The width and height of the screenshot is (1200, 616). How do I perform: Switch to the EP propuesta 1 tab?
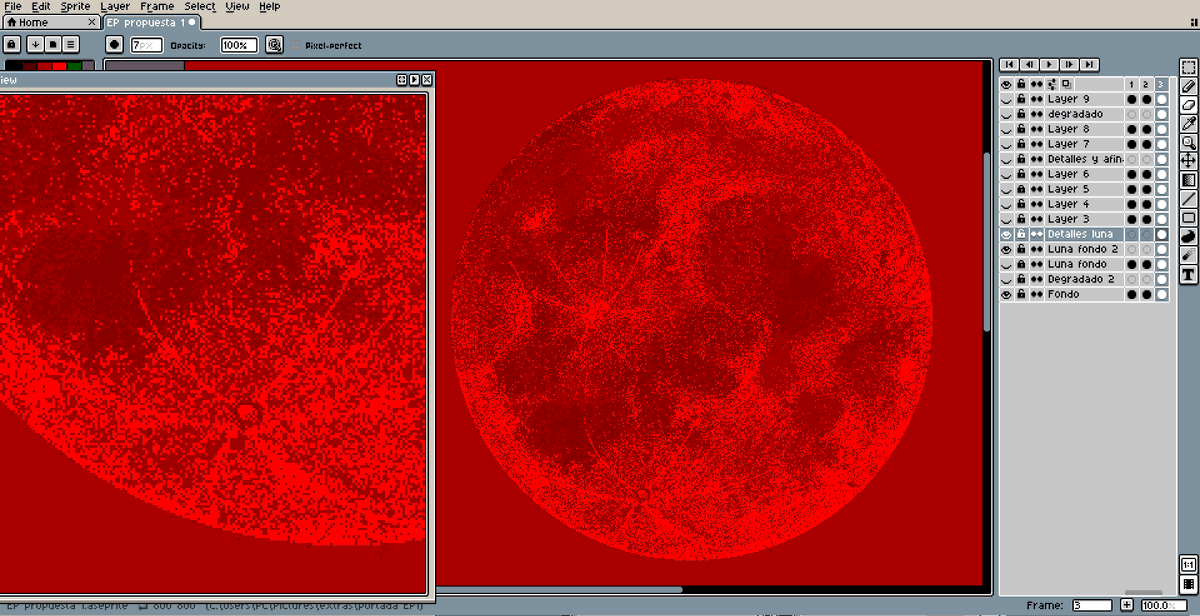pos(151,22)
